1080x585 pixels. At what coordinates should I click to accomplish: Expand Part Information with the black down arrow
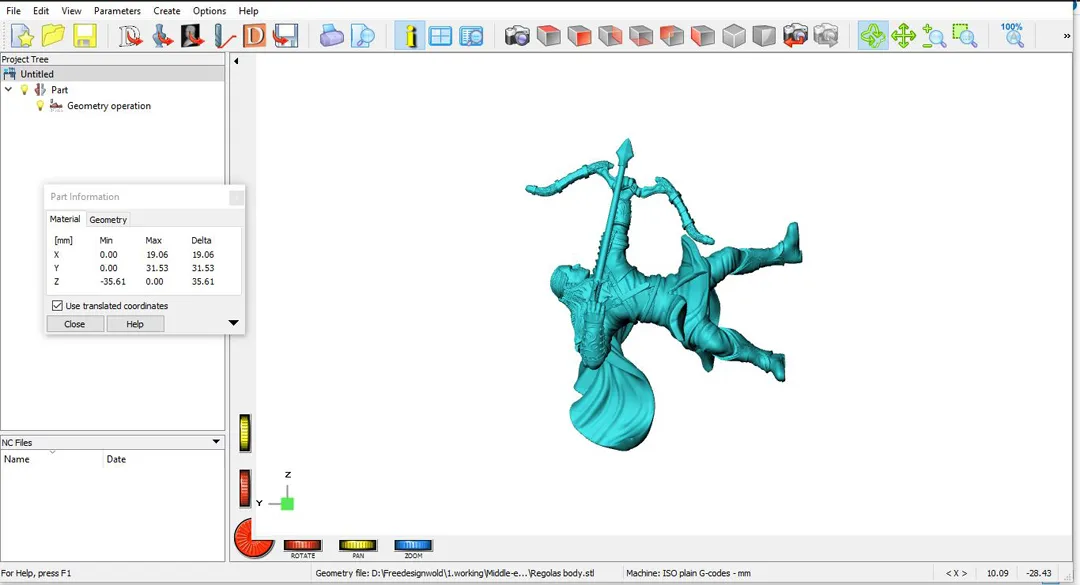click(x=233, y=322)
